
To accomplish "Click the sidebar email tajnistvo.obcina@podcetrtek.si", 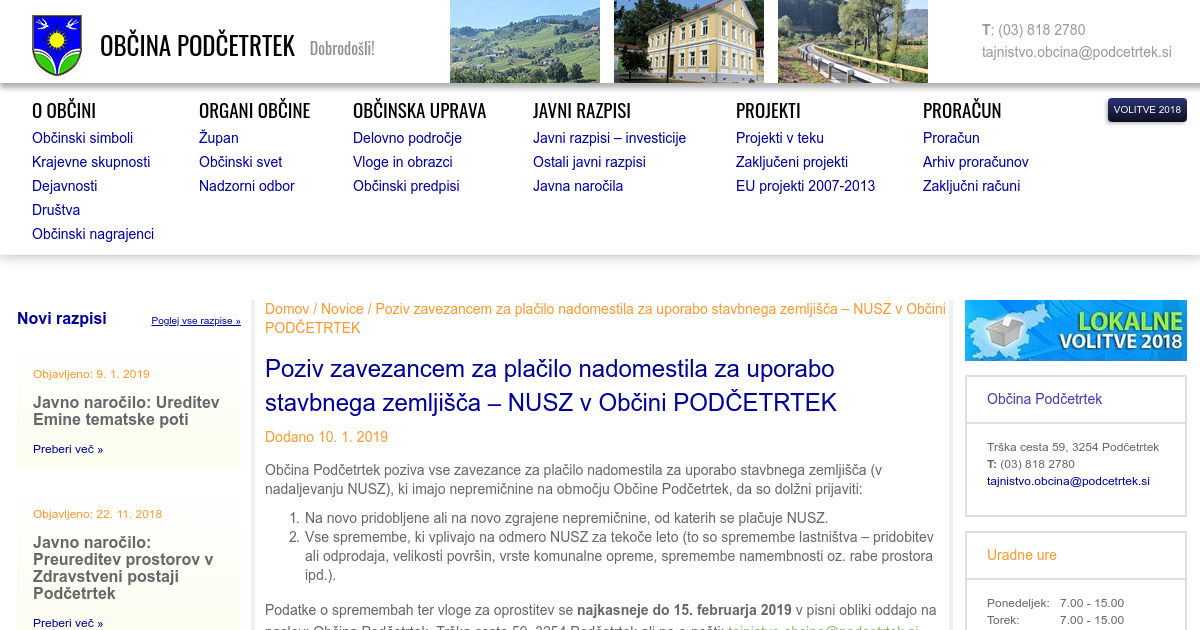I will pos(1068,481).
